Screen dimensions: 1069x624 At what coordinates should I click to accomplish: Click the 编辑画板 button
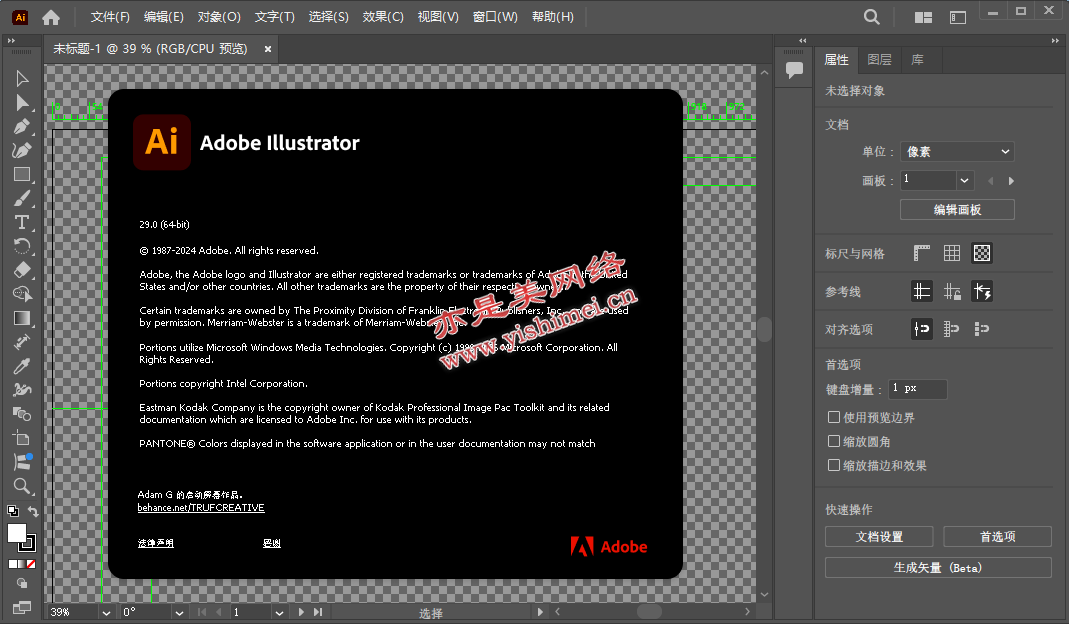point(957,209)
